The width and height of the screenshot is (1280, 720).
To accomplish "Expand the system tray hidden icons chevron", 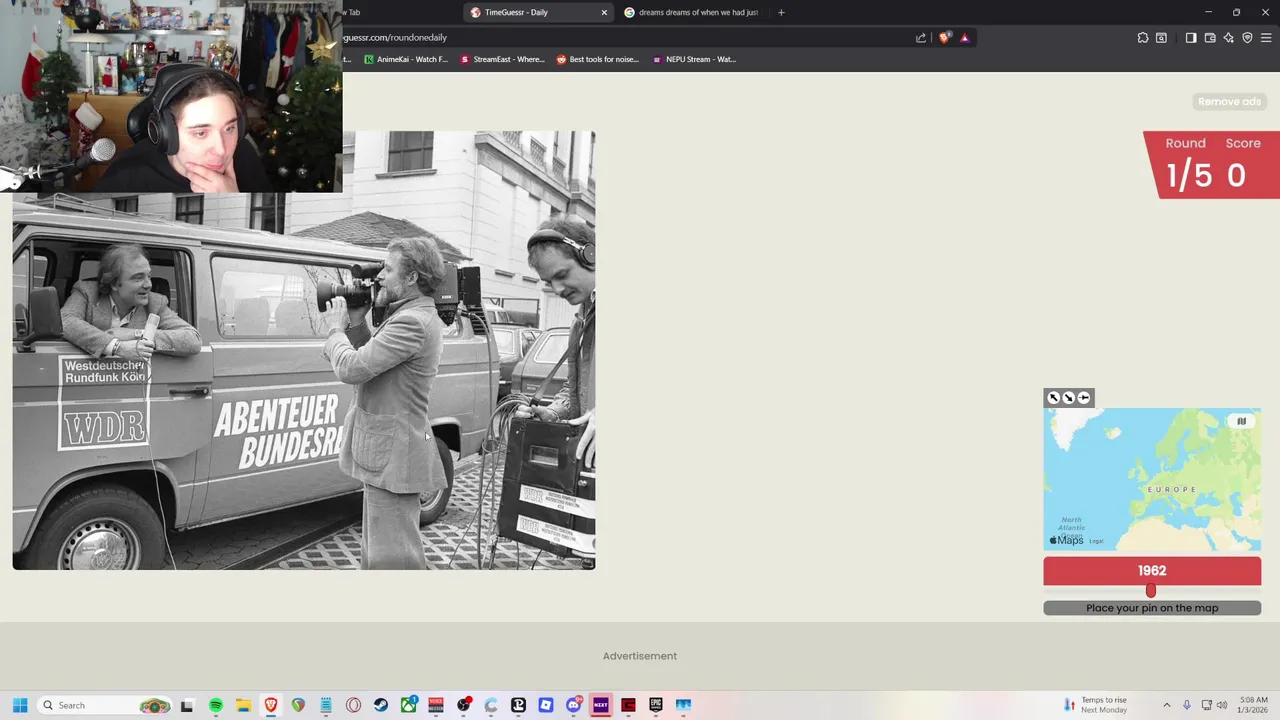I will [x=1166, y=705].
